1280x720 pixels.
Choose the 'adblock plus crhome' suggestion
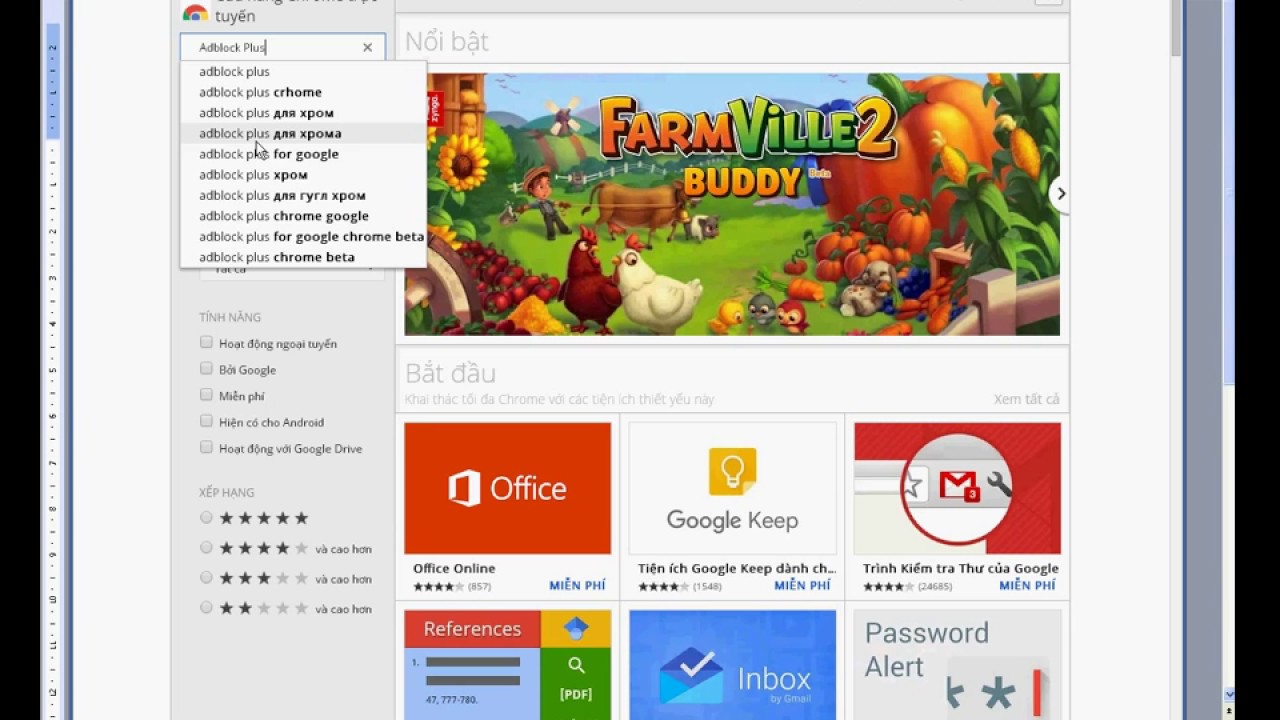coord(303,92)
